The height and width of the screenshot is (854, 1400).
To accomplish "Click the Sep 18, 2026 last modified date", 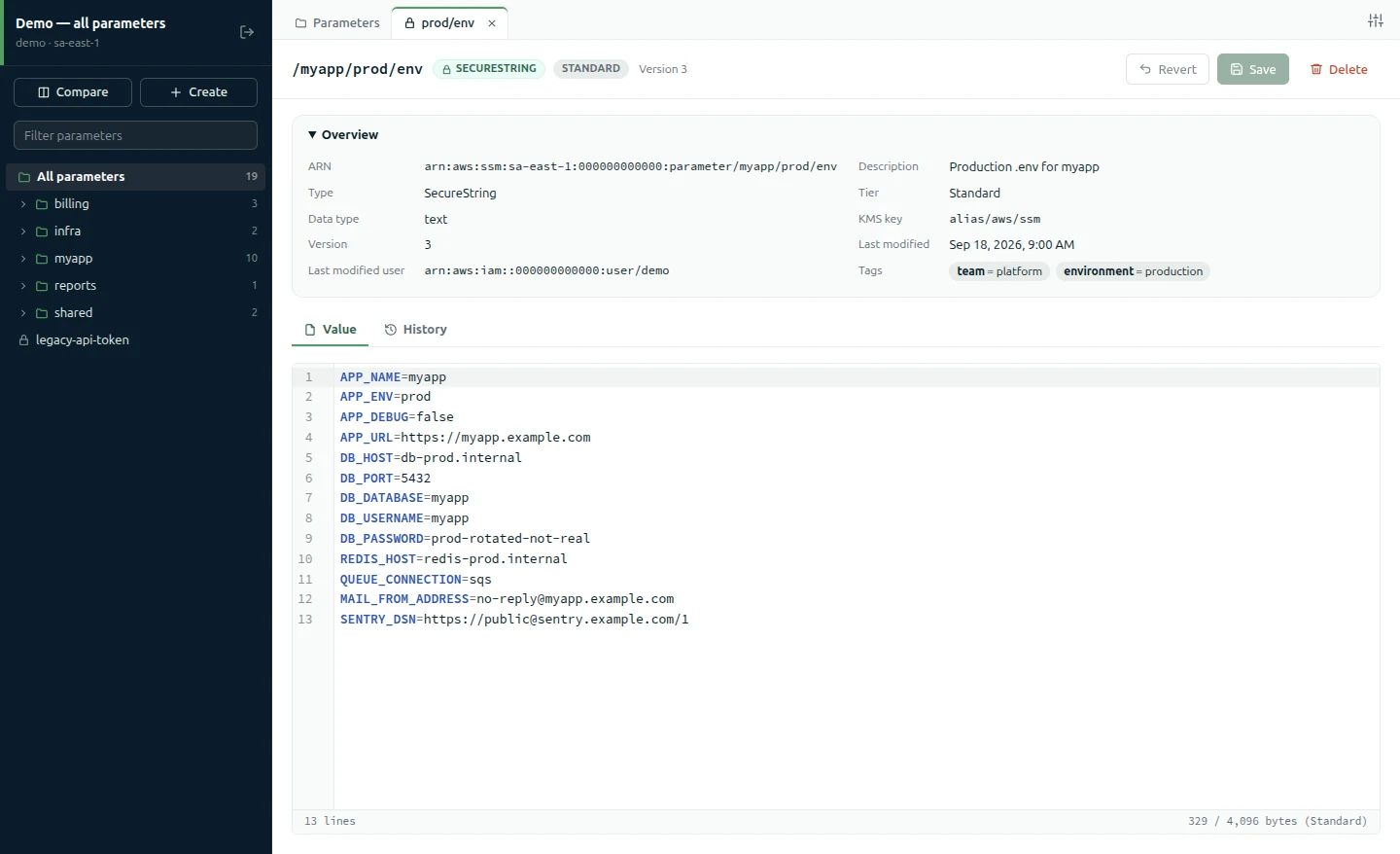I will pos(1012,245).
